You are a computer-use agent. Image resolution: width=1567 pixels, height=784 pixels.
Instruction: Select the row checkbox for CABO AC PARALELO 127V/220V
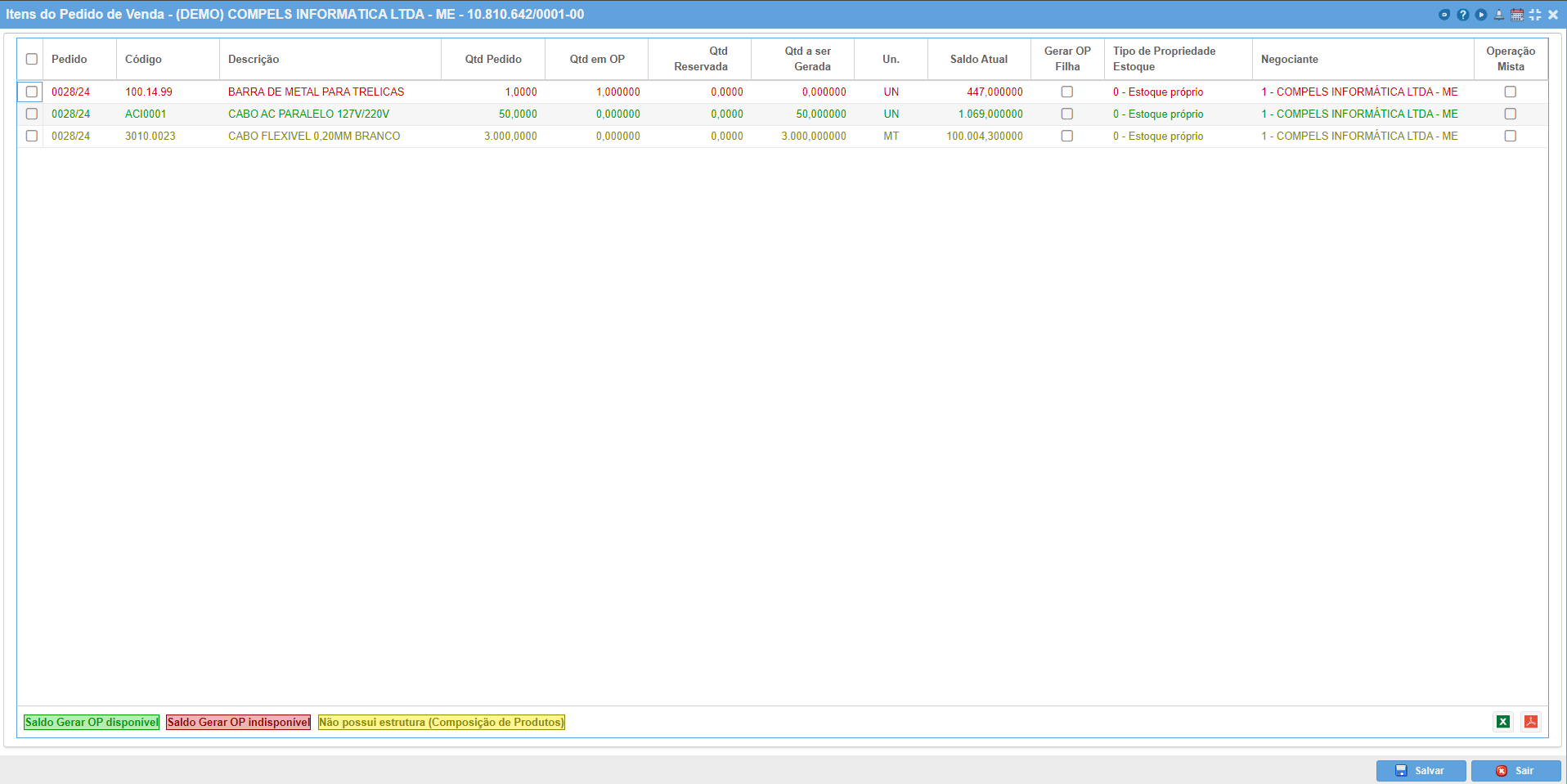32,114
